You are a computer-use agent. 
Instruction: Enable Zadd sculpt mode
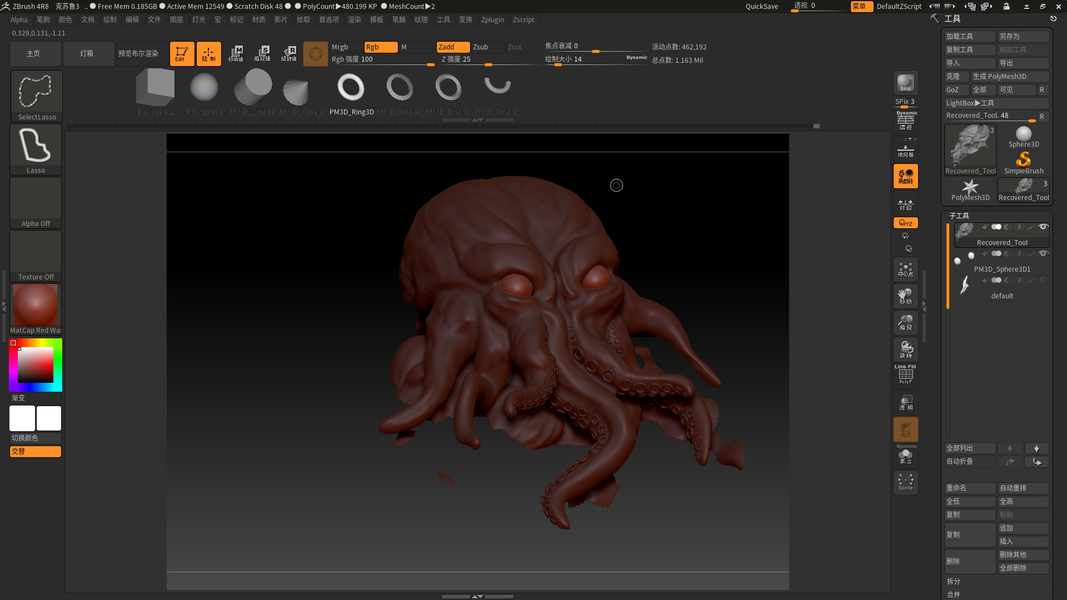click(x=453, y=47)
